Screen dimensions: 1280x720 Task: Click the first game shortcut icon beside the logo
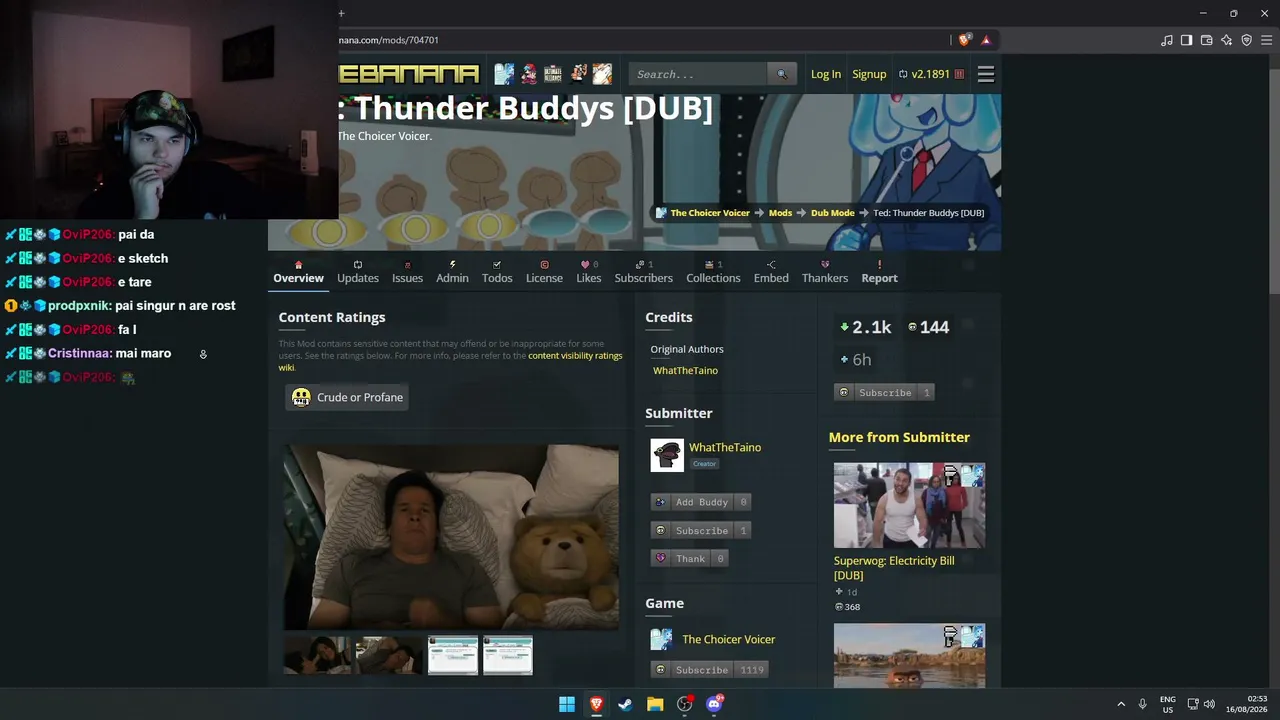pyautogui.click(x=504, y=73)
